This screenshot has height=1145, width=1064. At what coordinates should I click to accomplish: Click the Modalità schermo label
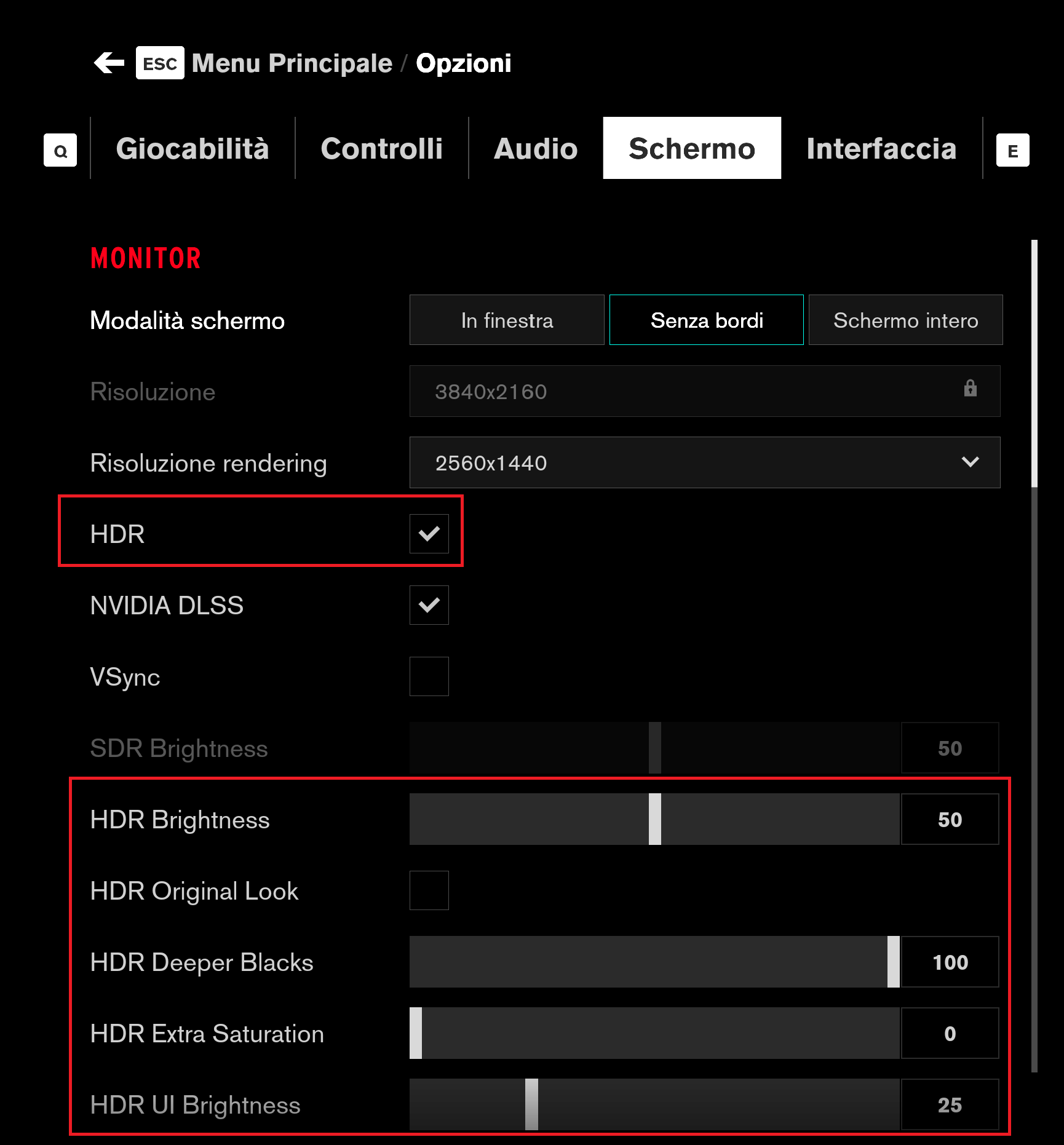(x=187, y=320)
